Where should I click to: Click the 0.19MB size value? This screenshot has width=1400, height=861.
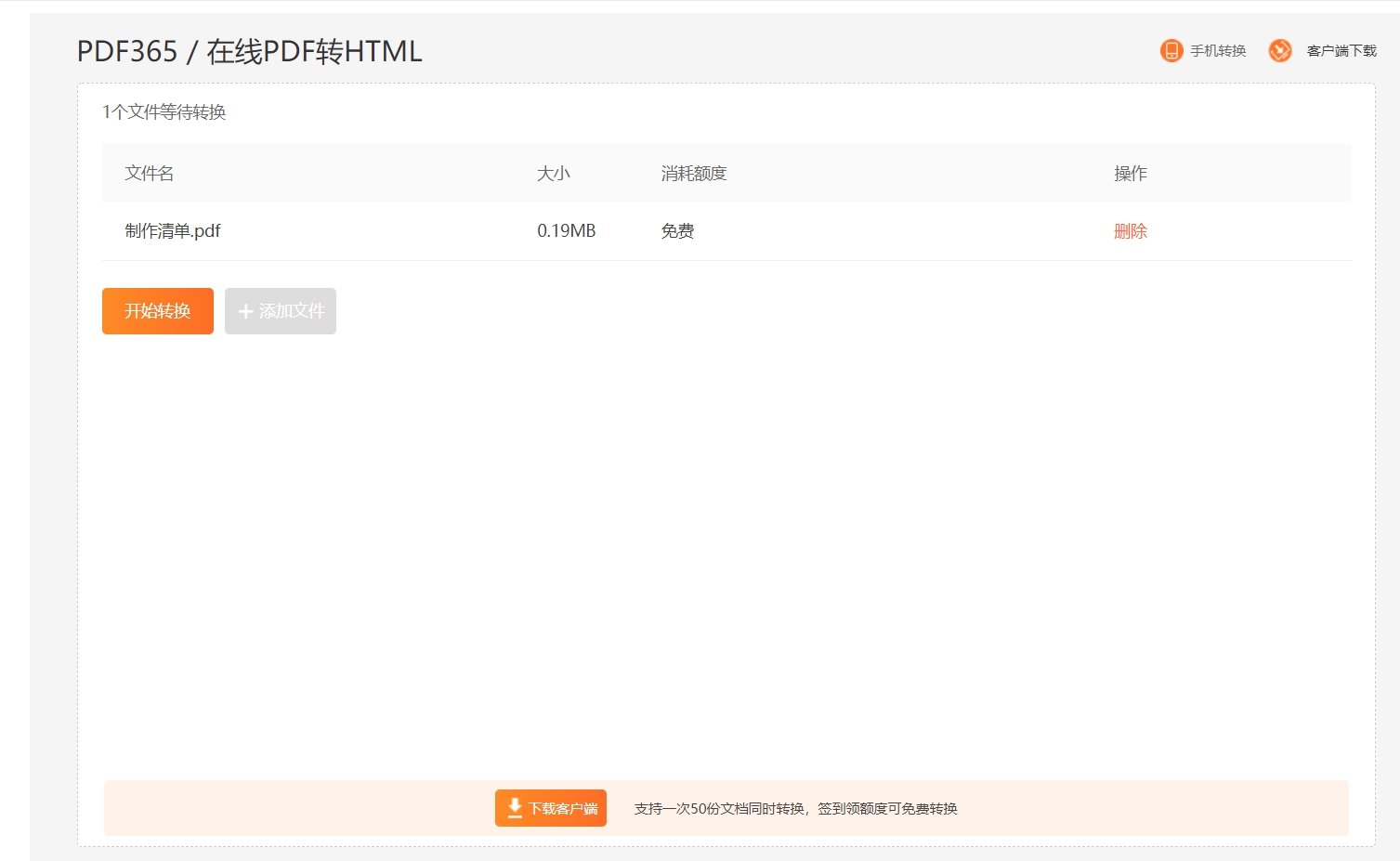(567, 231)
